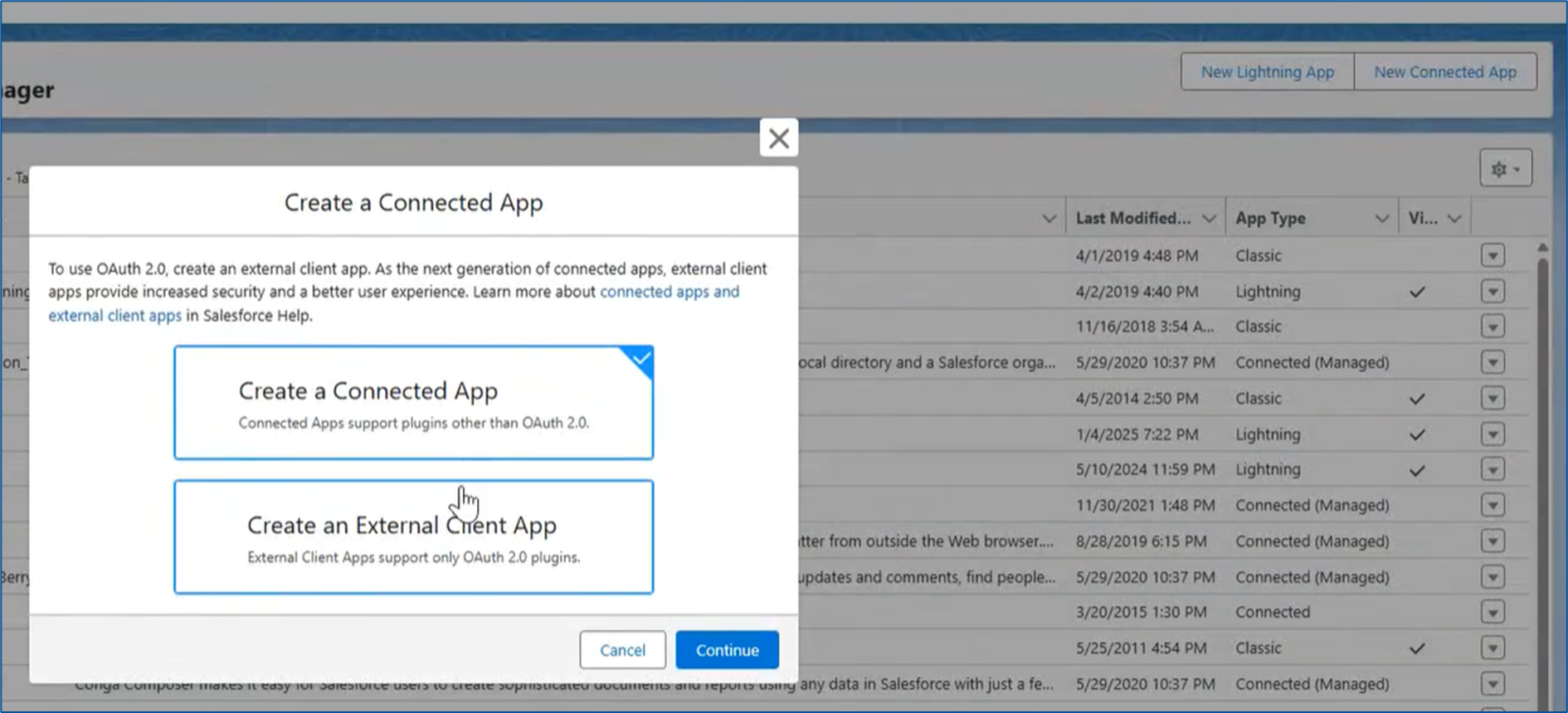1568x713 pixels.
Task: Open row actions for 8/28/2019 6:15 PM row
Action: [x=1493, y=541]
